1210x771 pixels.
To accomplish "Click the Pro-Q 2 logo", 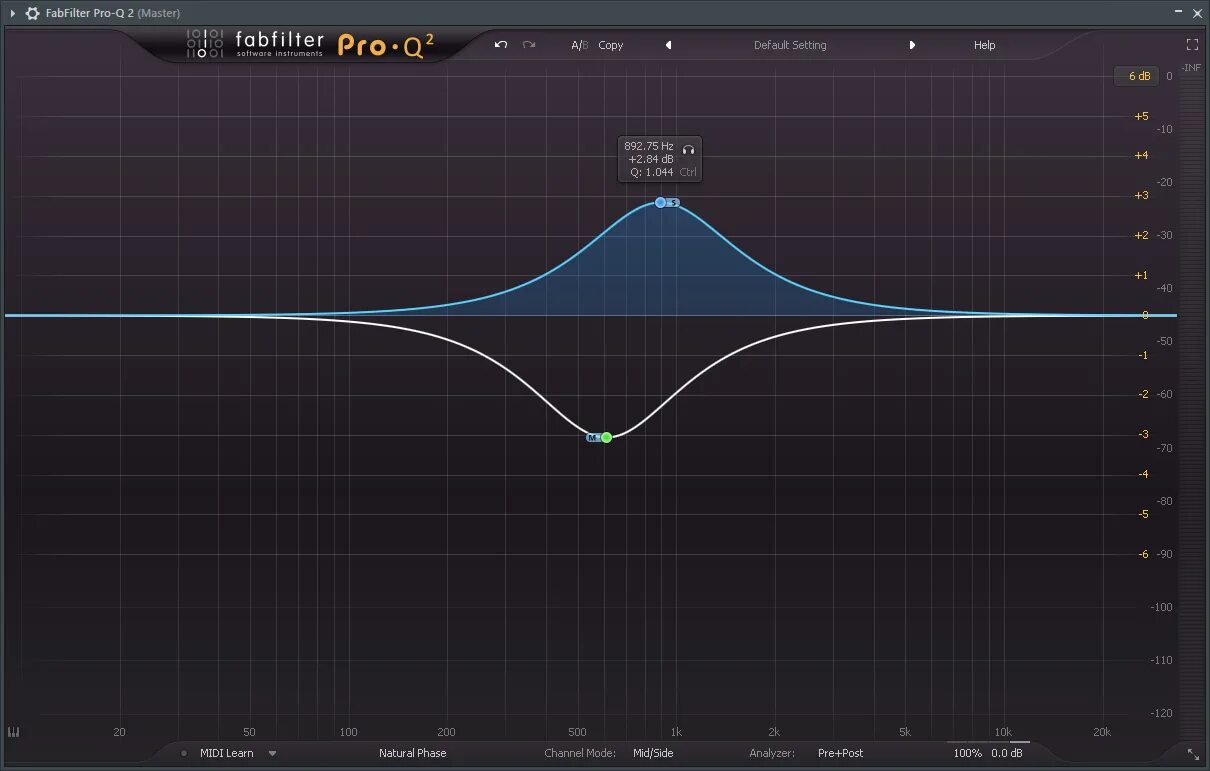I will click(386, 45).
